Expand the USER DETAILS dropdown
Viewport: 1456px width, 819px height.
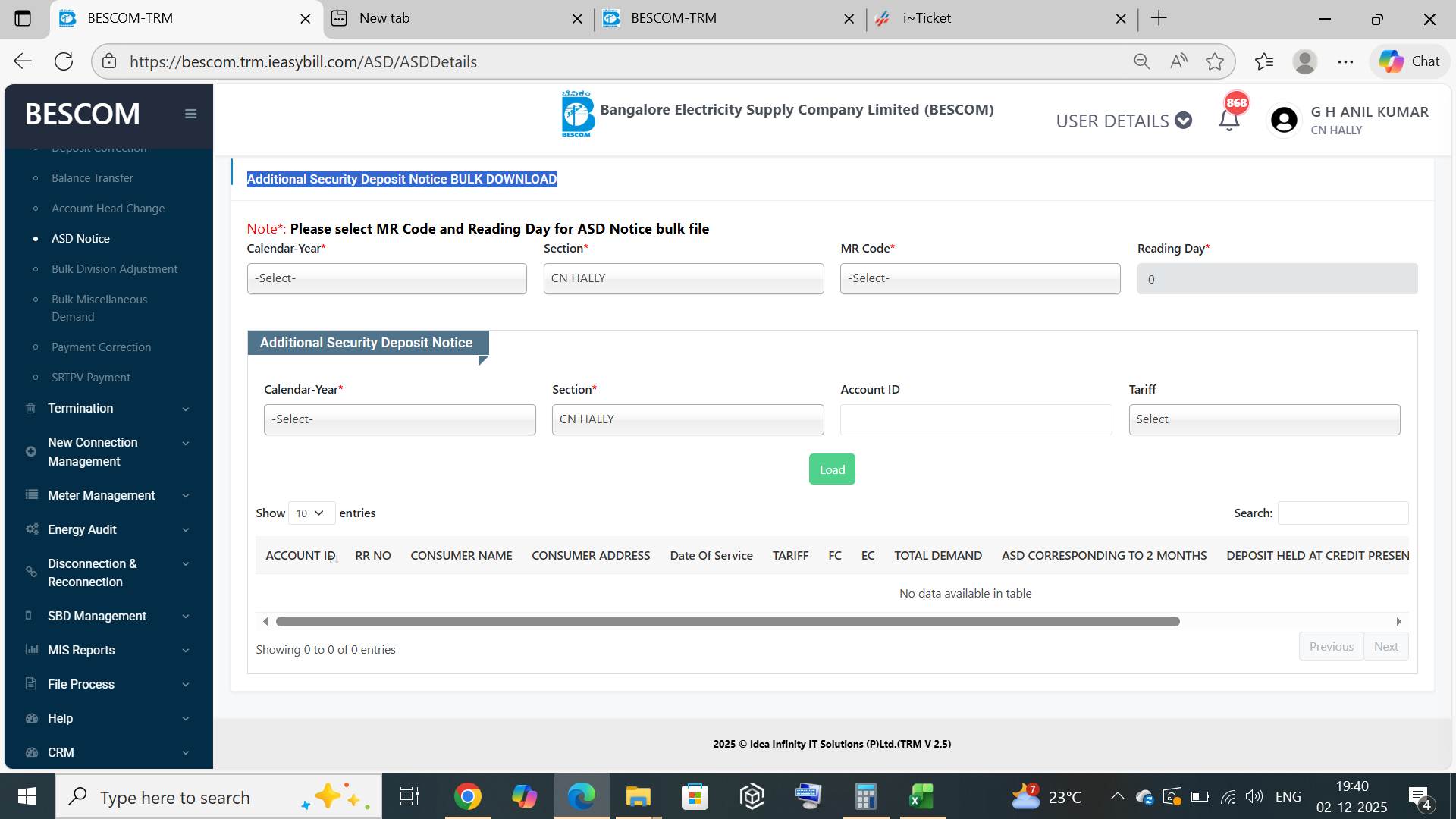coord(1123,121)
